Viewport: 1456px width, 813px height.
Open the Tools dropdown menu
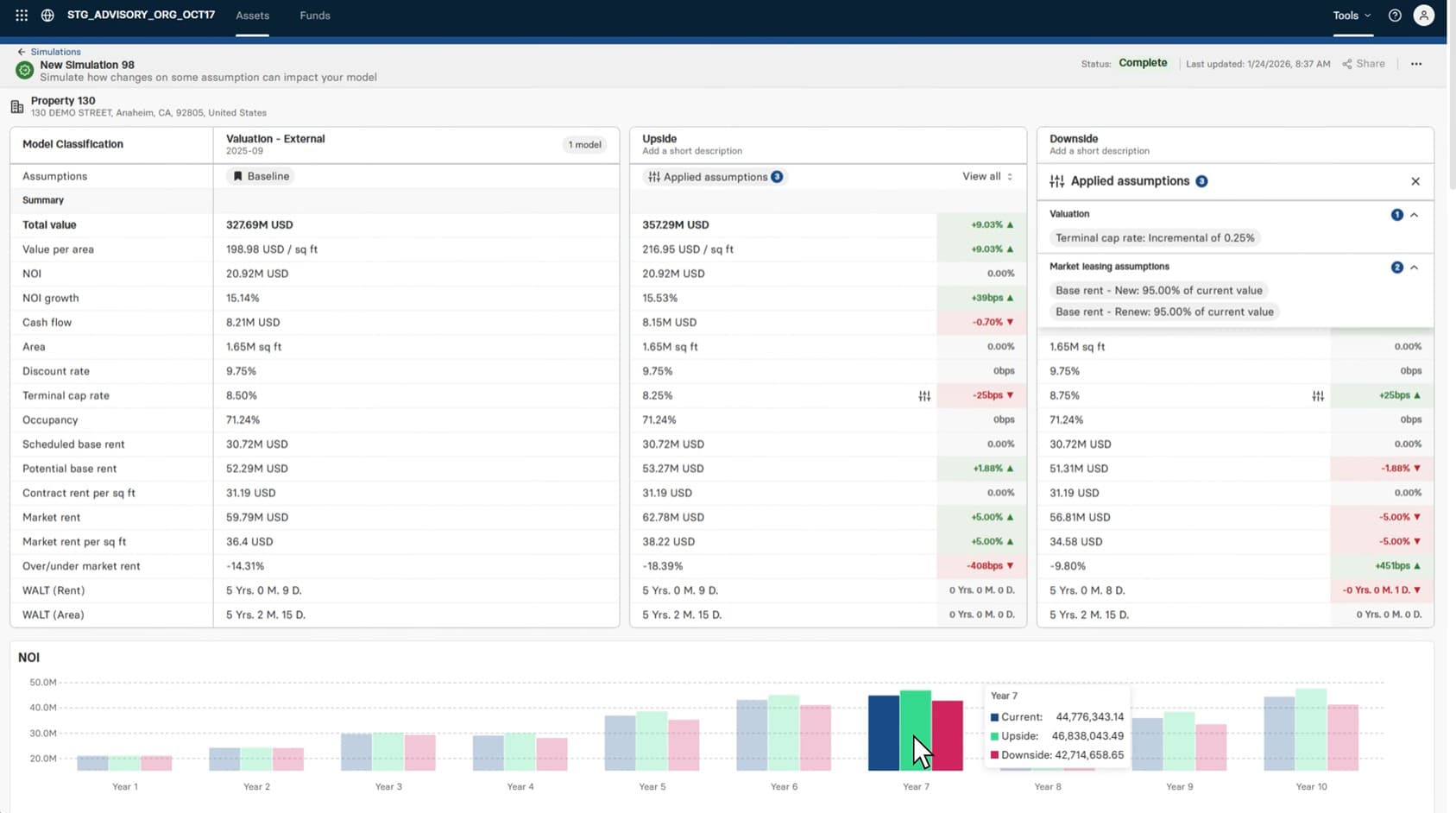coord(1348,15)
